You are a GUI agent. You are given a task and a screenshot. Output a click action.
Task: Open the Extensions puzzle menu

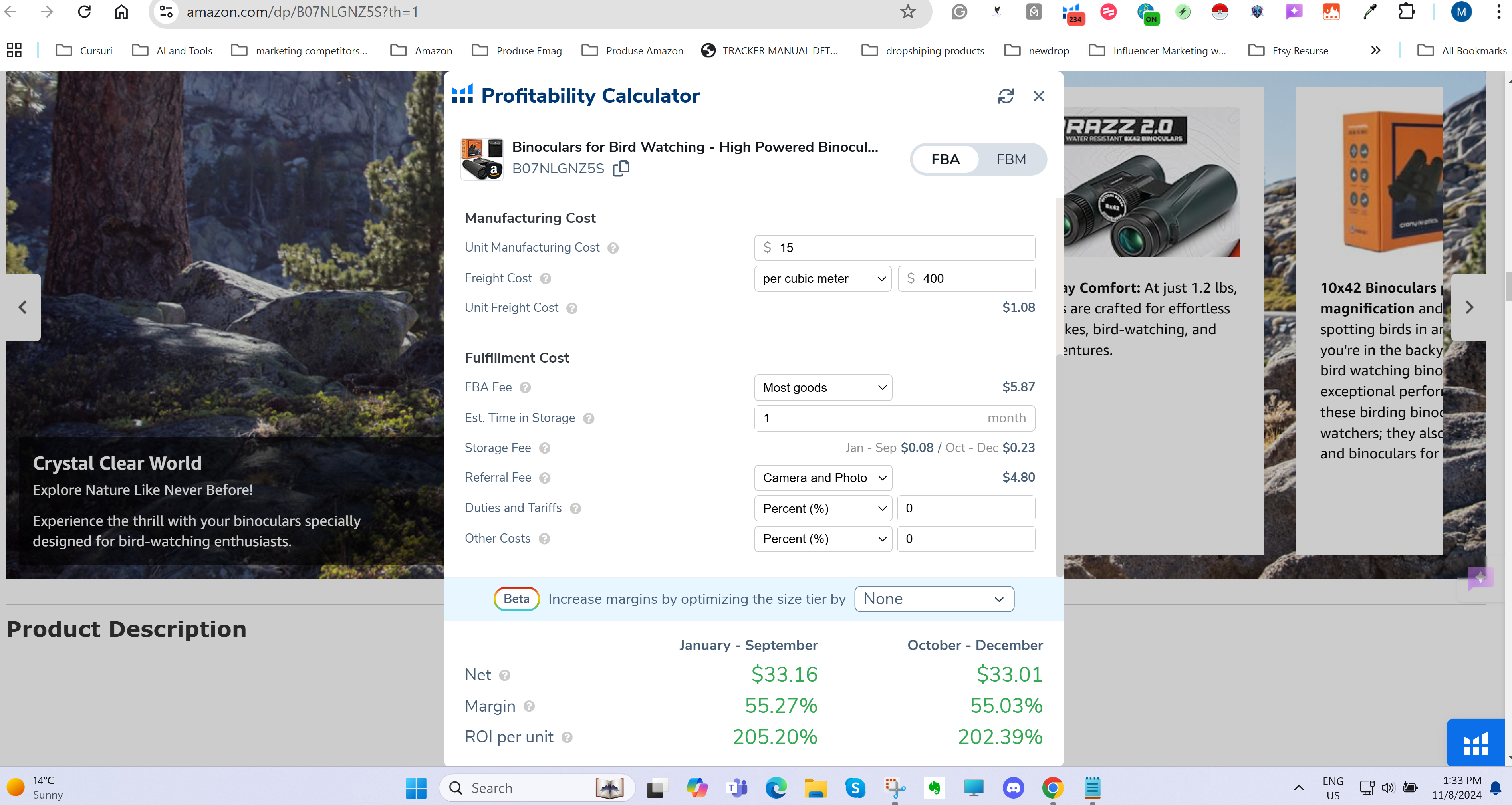pyautogui.click(x=1406, y=12)
